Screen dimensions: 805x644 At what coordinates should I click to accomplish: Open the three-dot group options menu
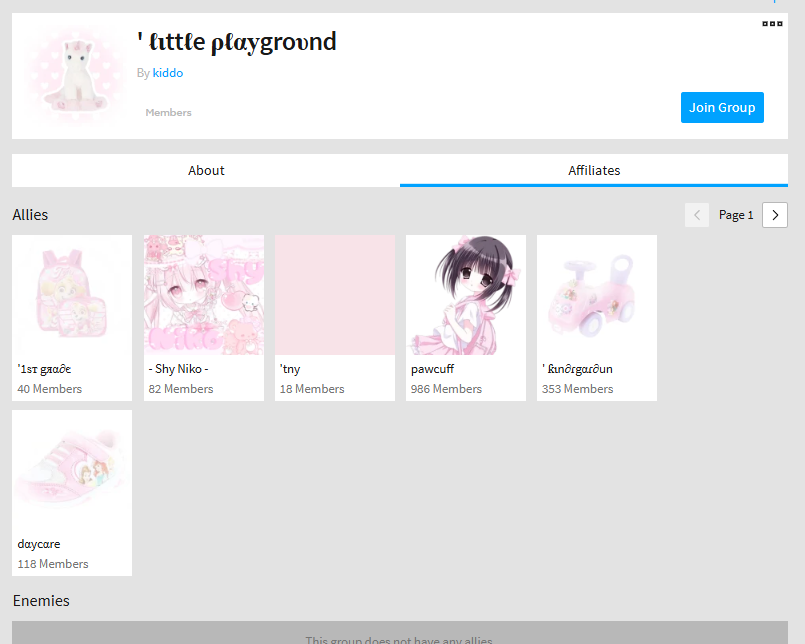772,24
